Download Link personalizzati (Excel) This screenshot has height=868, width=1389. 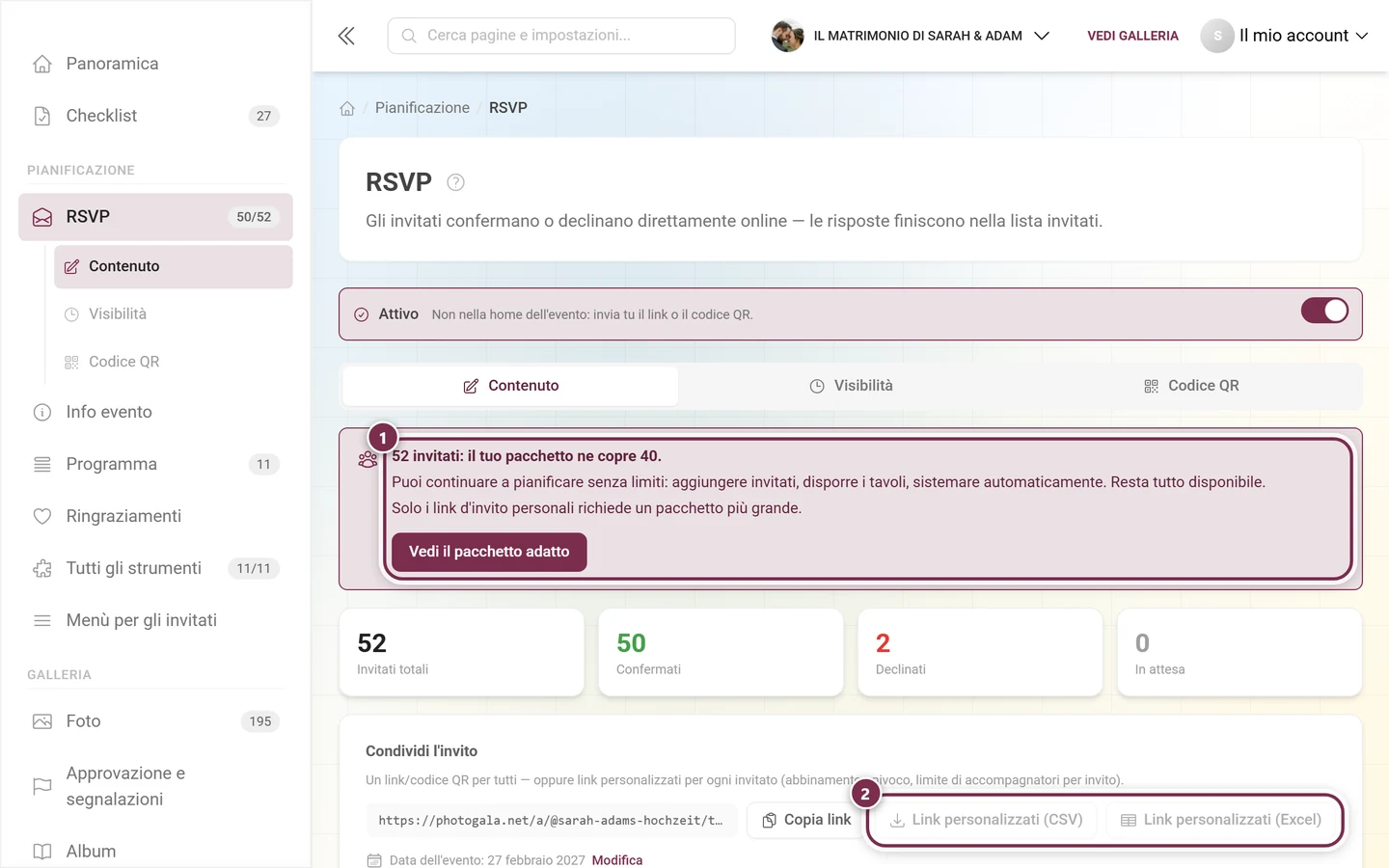(x=1220, y=820)
